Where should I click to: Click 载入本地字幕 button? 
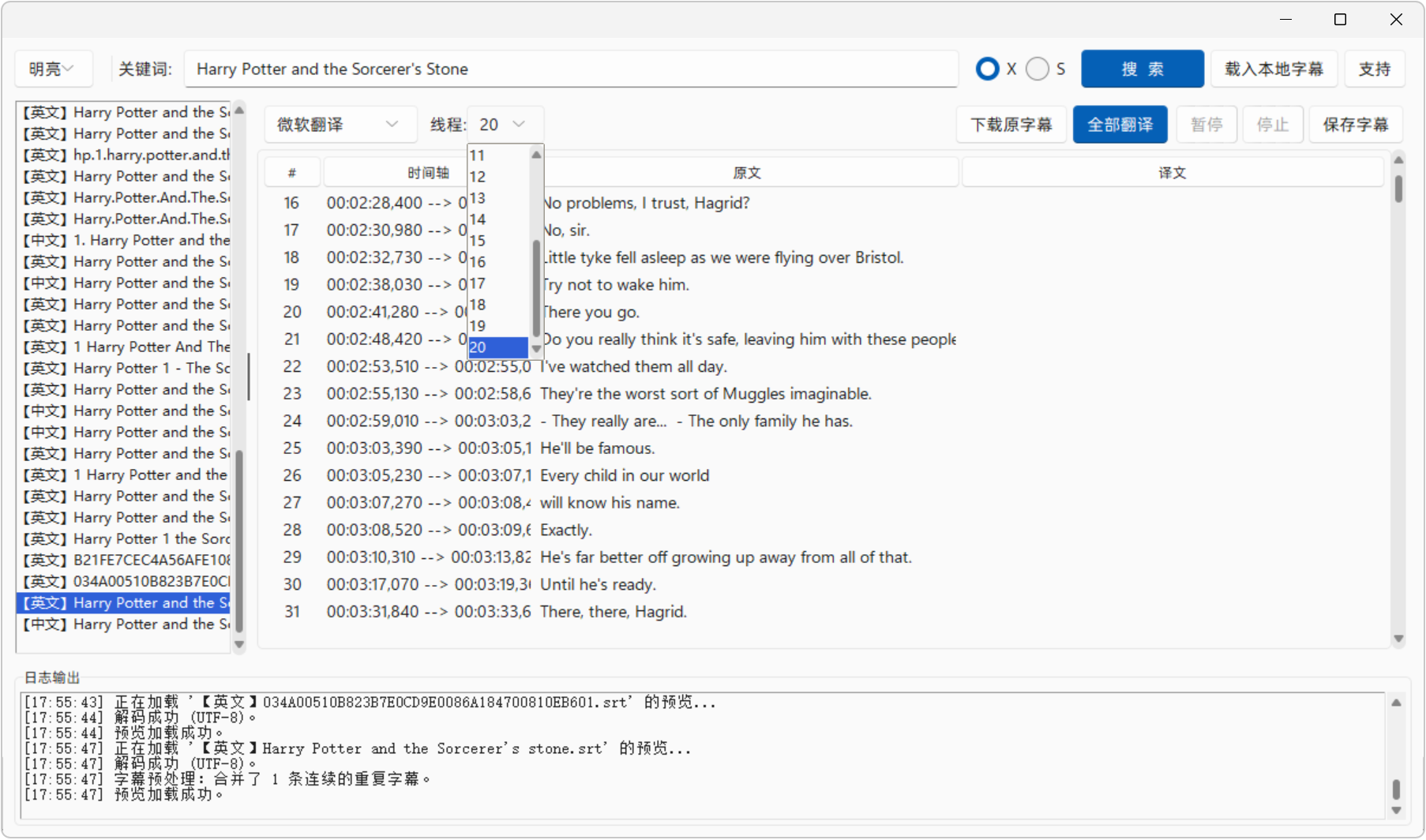pyautogui.click(x=1274, y=69)
